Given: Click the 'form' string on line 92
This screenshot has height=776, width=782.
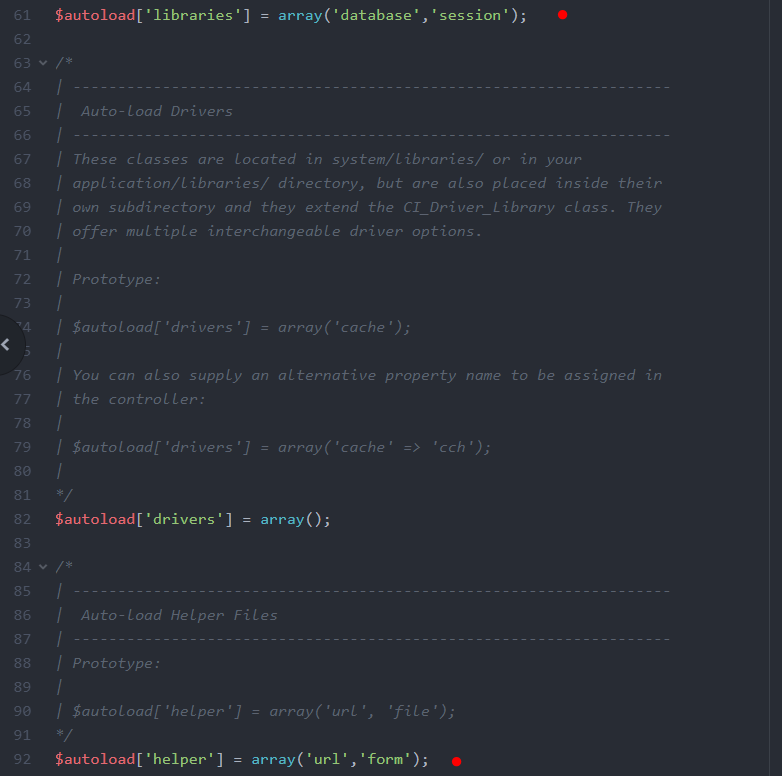Looking at the screenshot, I should pos(385,759).
